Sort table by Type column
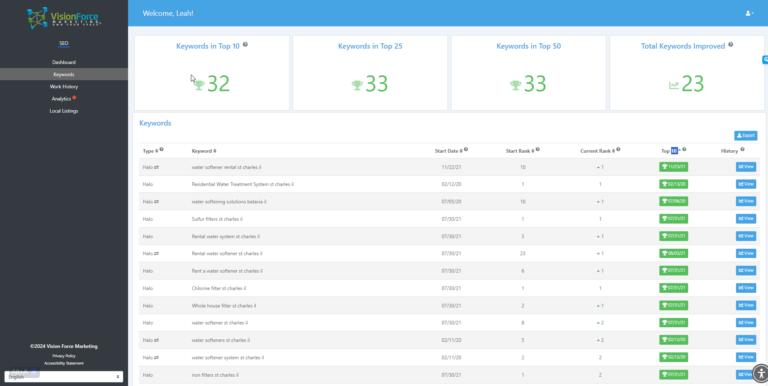Viewport: 768px width, 386px height. pos(150,151)
